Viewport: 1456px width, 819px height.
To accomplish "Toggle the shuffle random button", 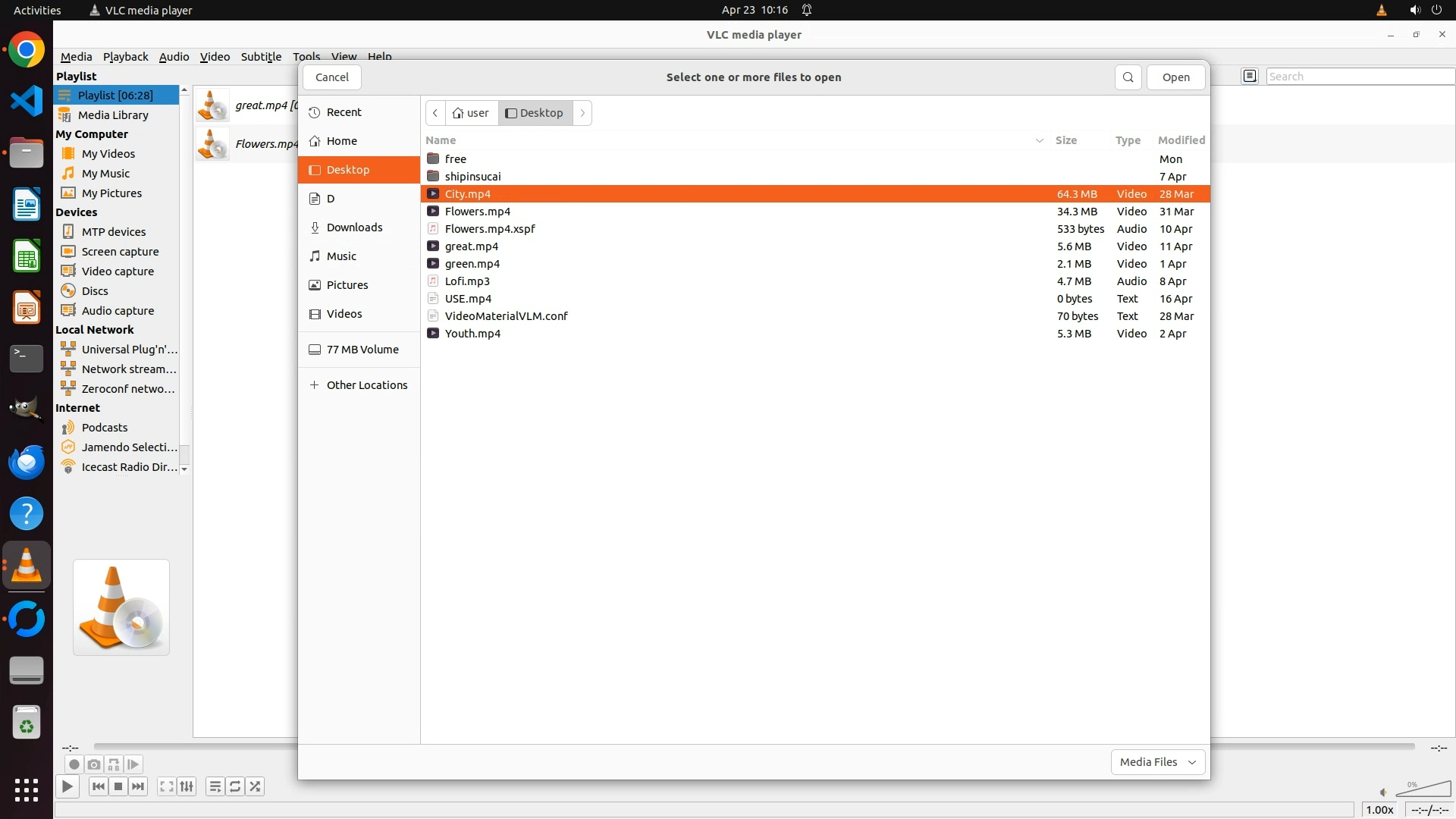I will 256,786.
